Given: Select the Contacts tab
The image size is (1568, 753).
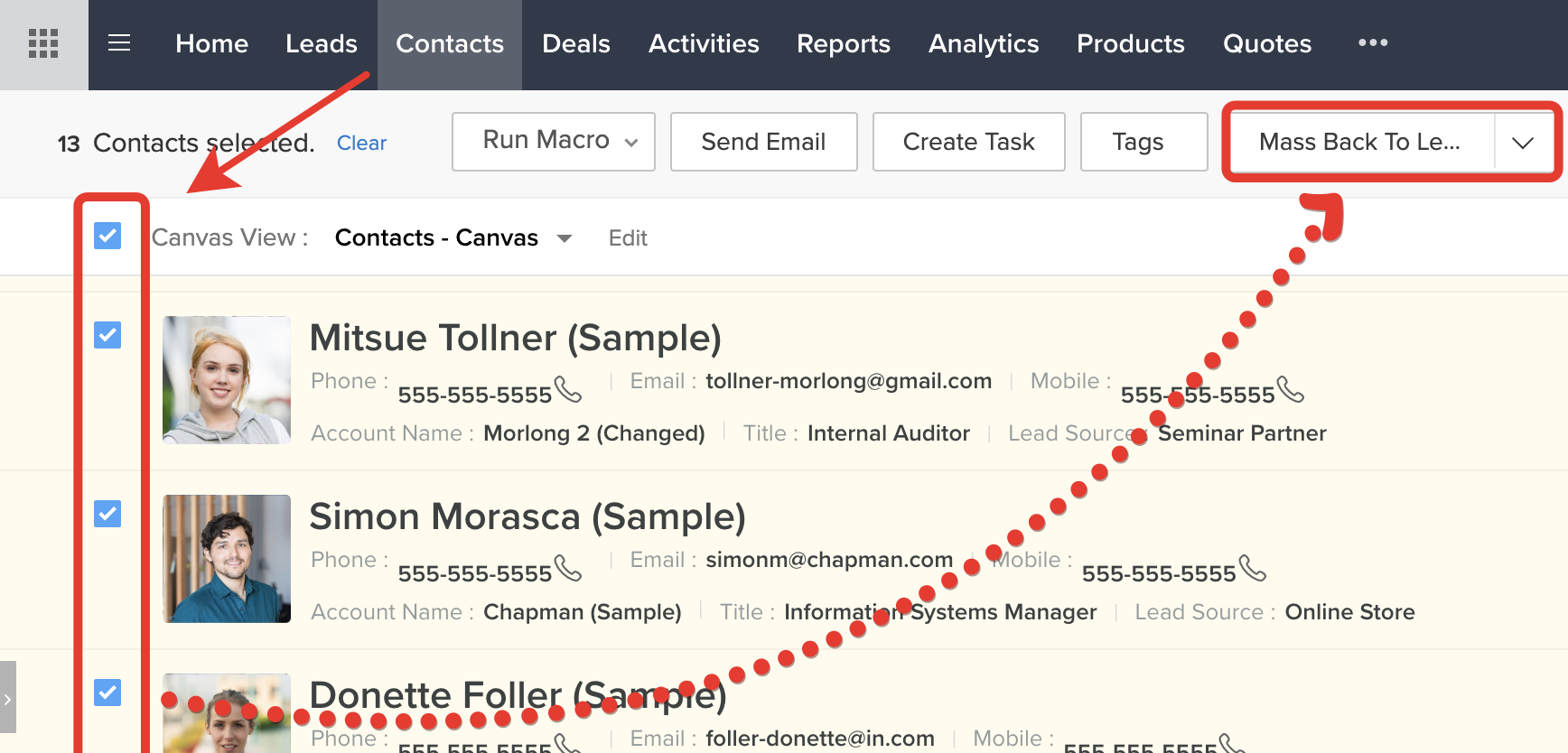Looking at the screenshot, I should pyautogui.click(x=450, y=43).
